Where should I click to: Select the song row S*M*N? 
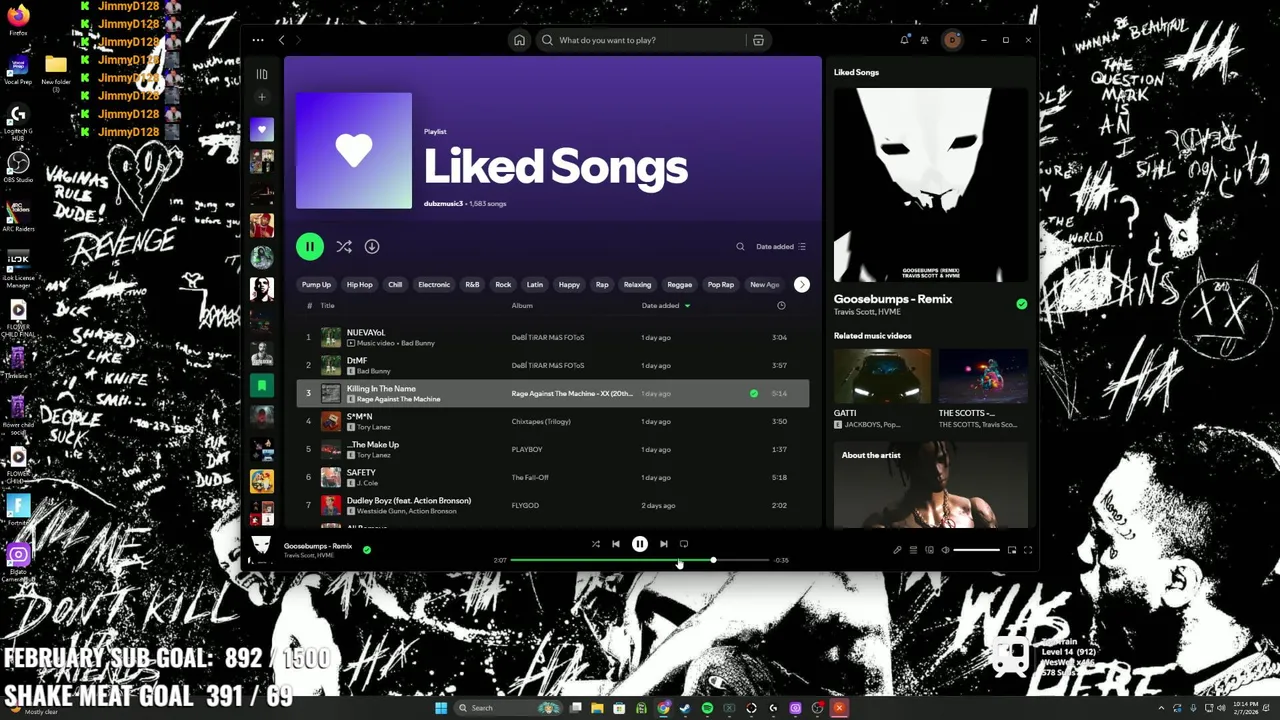point(552,421)
